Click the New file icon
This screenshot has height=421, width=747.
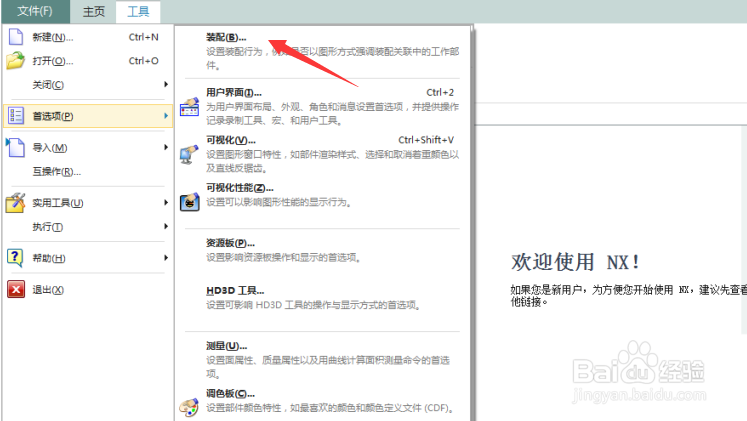coord(16,37)
